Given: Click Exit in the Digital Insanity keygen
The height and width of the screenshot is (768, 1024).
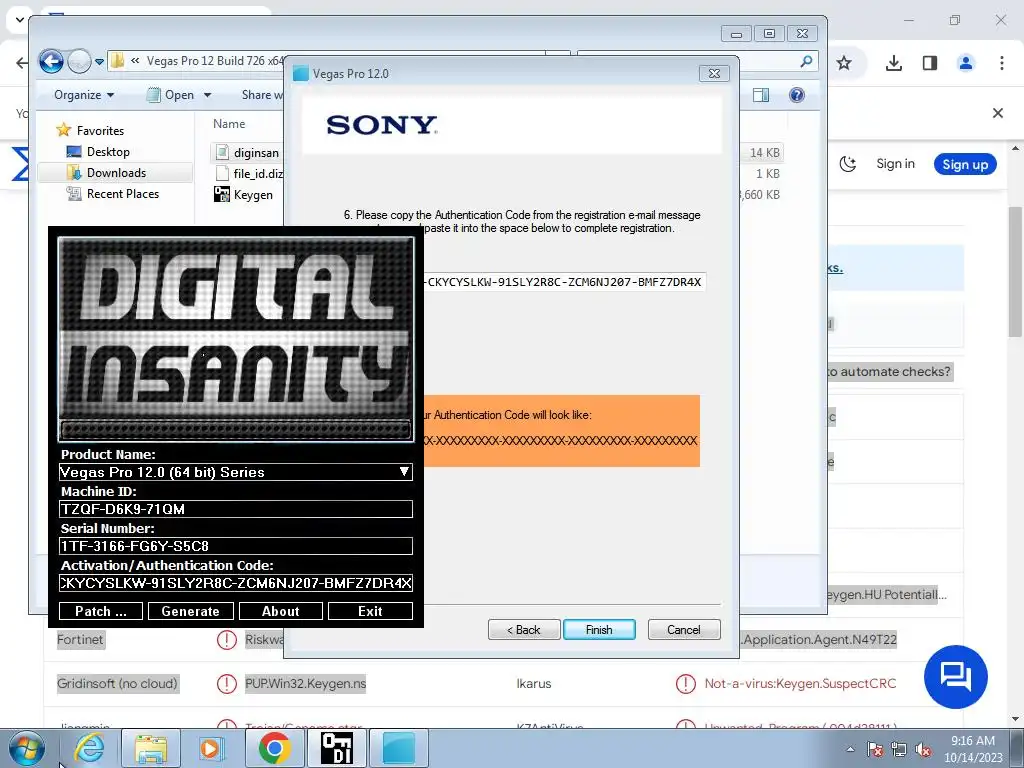Looking at the screenshot, I should click(370, 611).
